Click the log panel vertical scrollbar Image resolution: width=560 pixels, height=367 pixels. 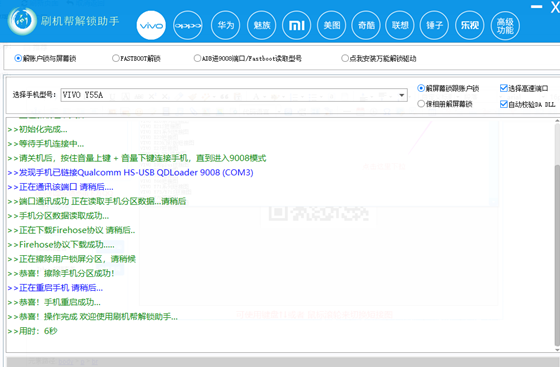[557, 236]
